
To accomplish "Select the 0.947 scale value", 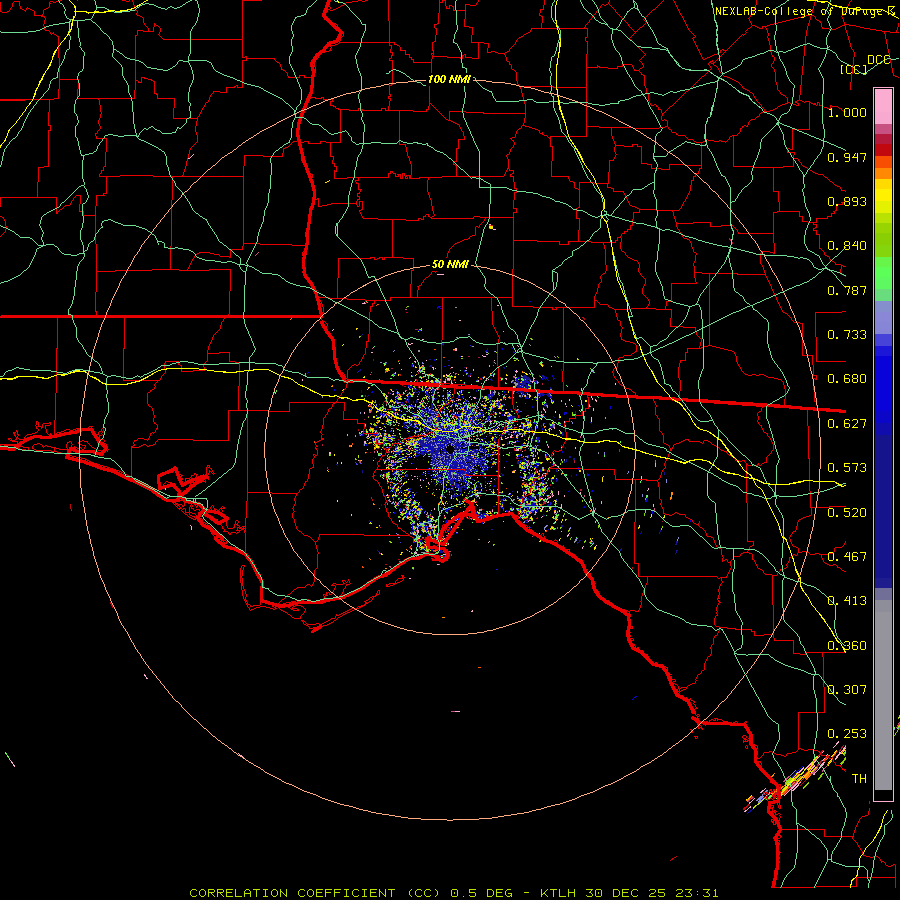I will click(x=847, y=157).
